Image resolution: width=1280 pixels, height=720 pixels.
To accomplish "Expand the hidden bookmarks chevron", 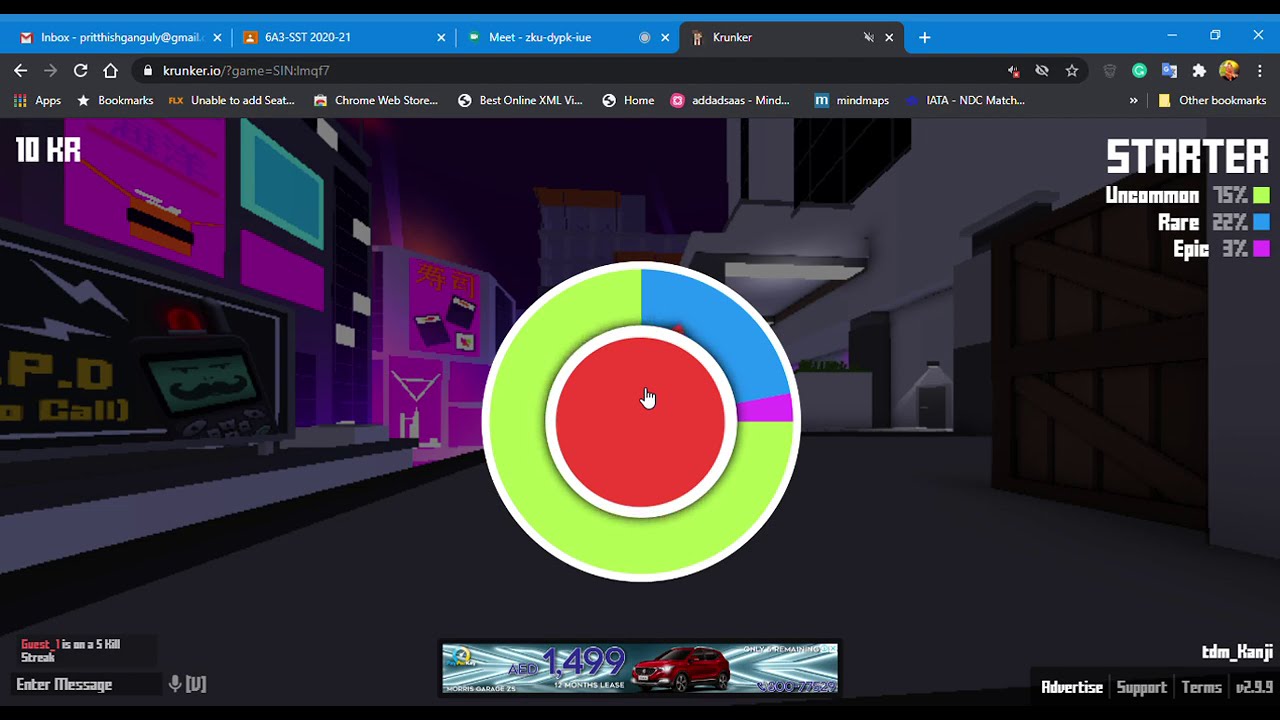I will pos(1133,100).
